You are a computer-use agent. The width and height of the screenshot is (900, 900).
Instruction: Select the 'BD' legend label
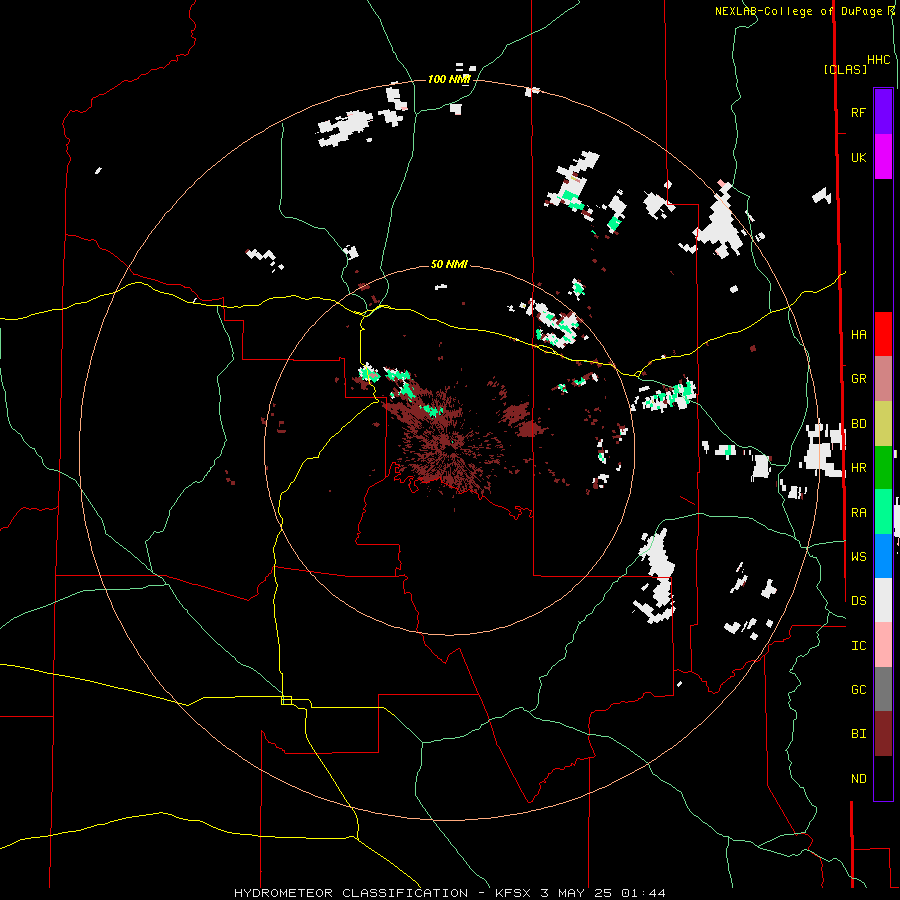tap(858, 424)
